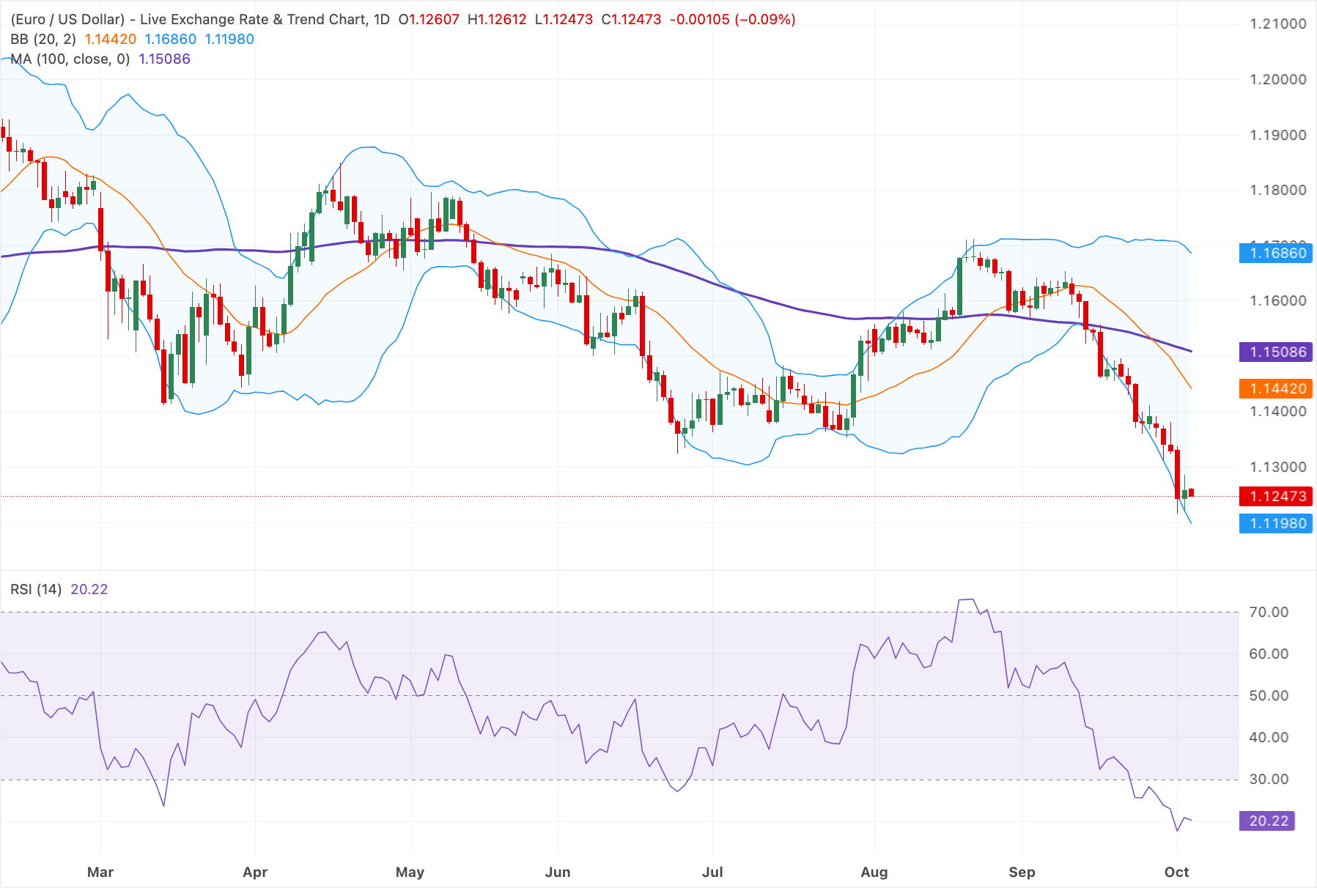Click the May label on time axis

tap(410, 873)
